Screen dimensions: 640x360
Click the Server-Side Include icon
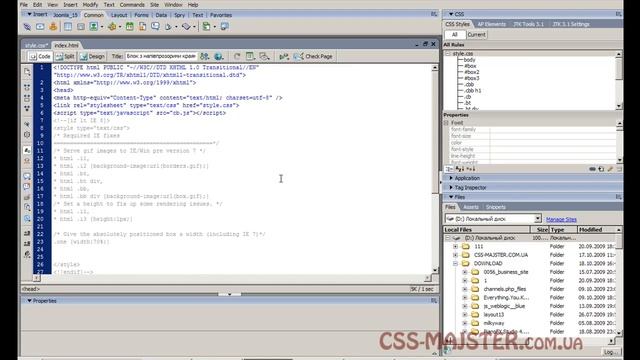[142, 27]
